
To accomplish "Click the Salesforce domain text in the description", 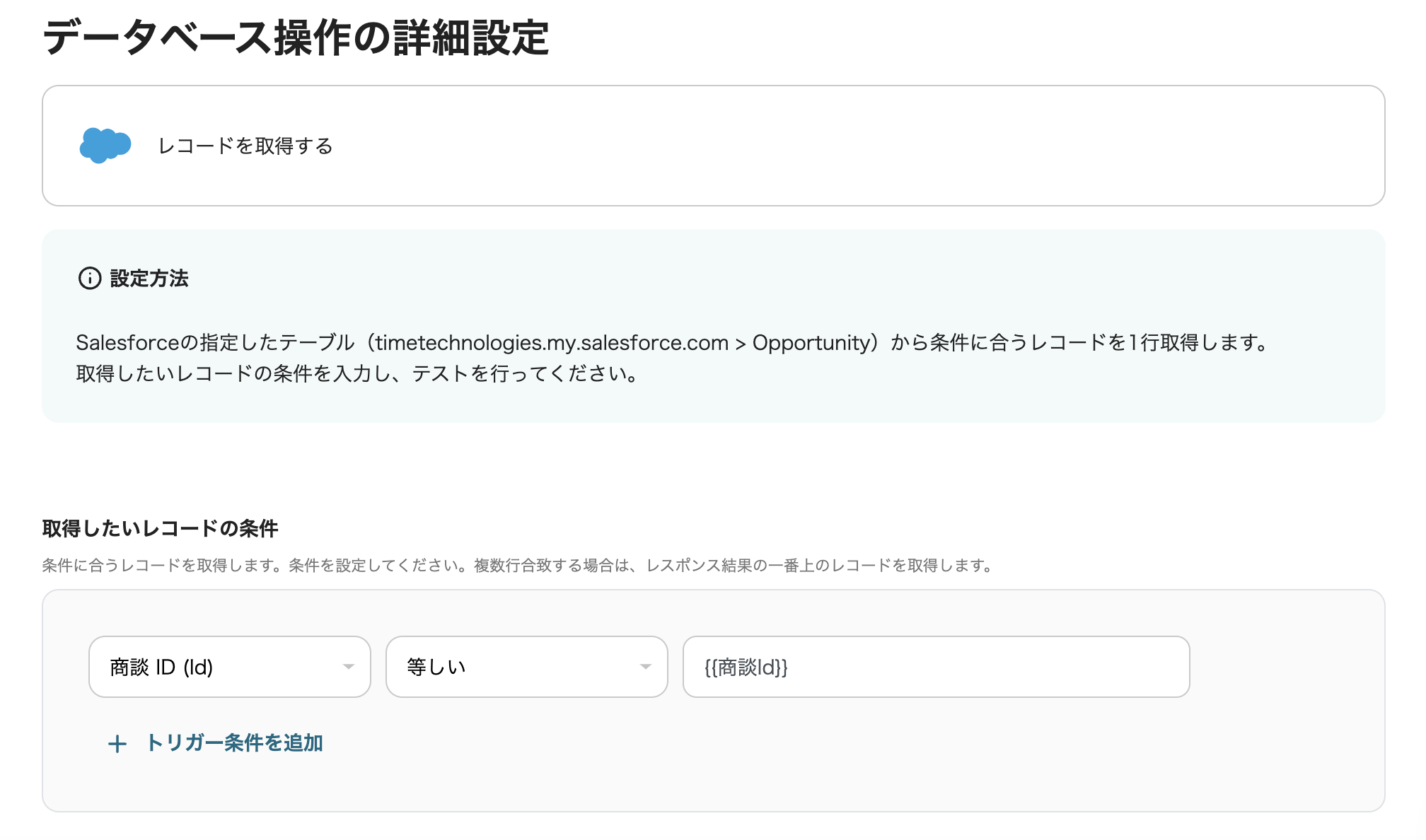I will [548, 342].
